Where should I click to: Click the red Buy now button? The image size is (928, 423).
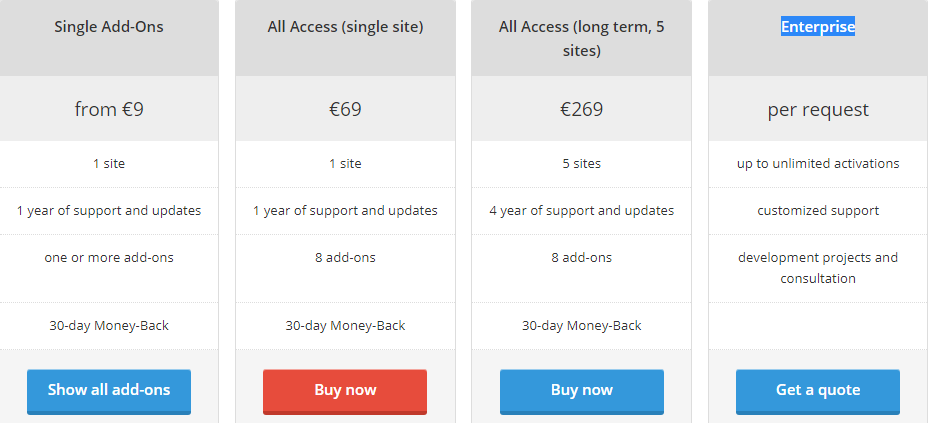(345, 391)
